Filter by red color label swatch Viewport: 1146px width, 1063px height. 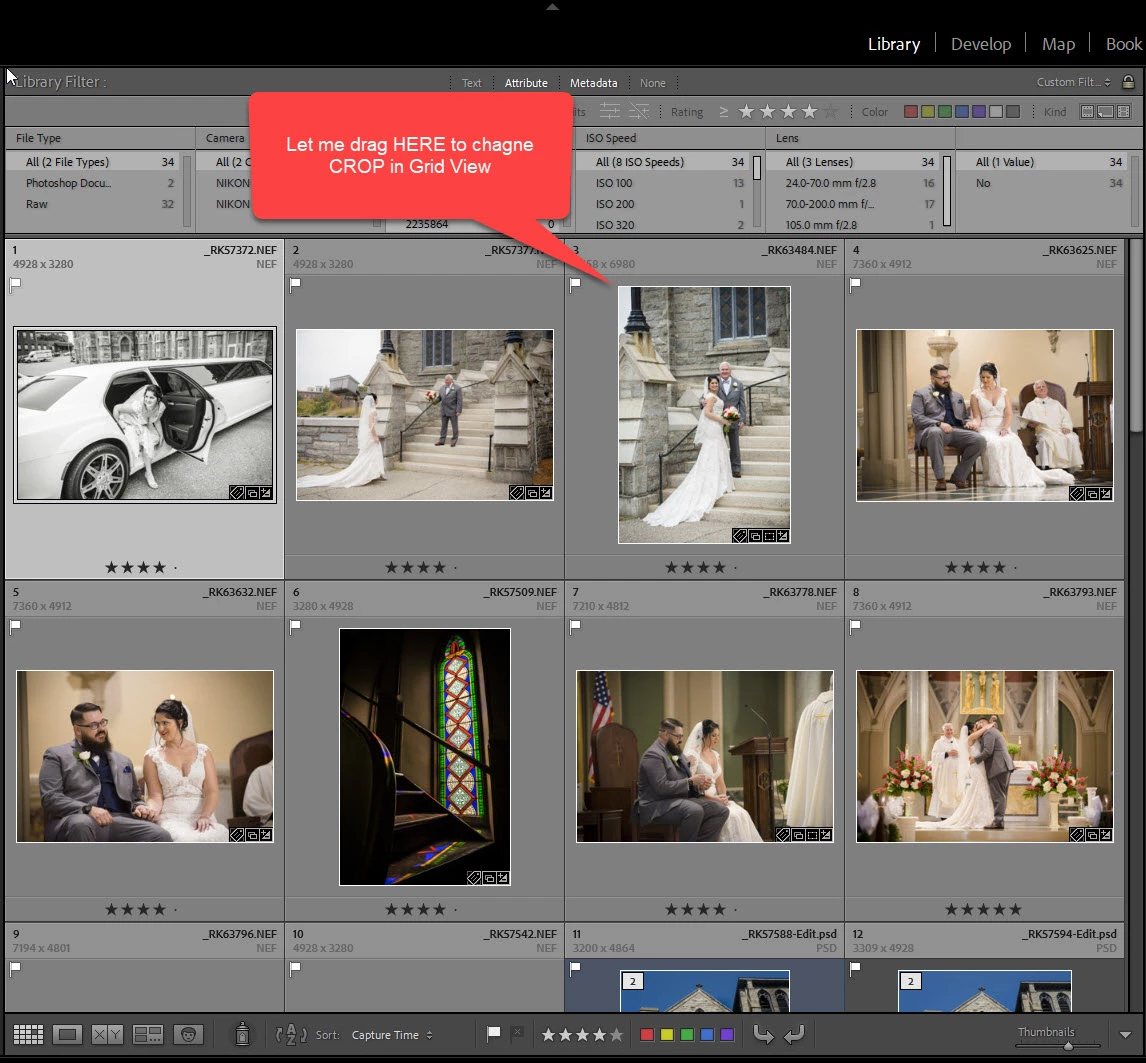tap(911, 111)
